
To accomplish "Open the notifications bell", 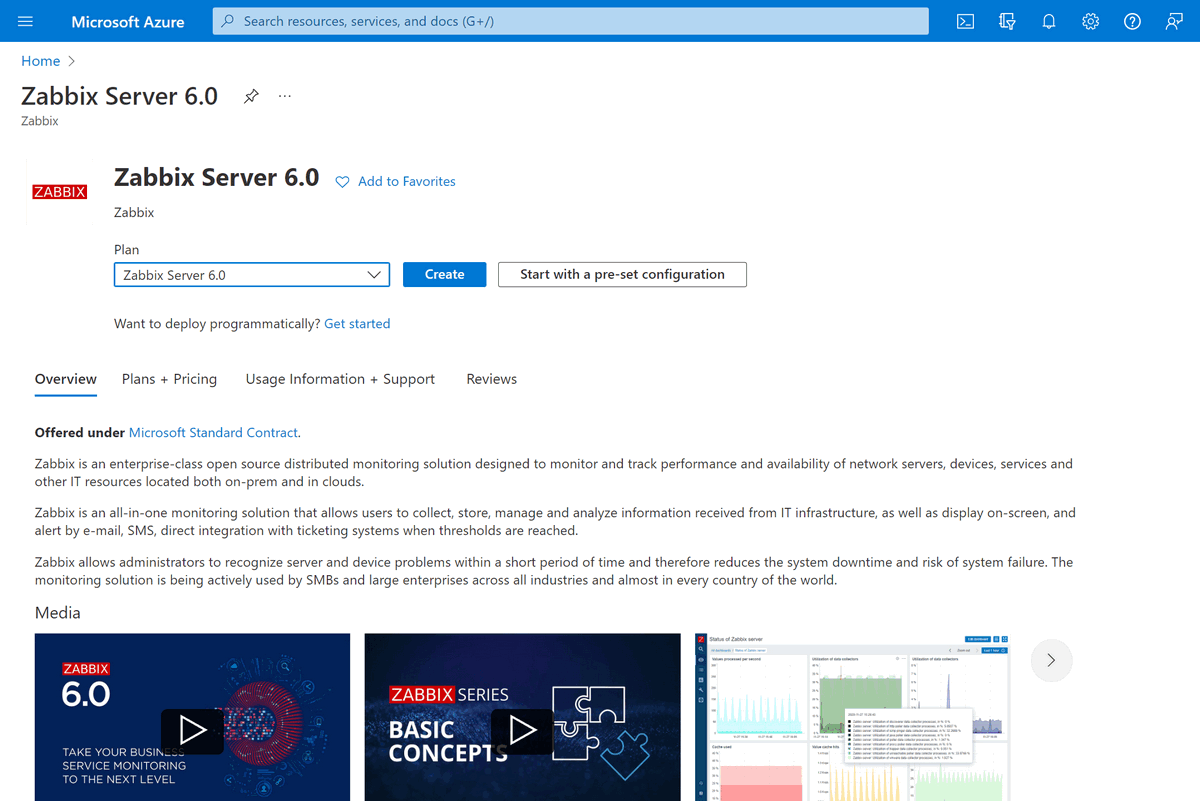I will click(x=1049, y=21).
